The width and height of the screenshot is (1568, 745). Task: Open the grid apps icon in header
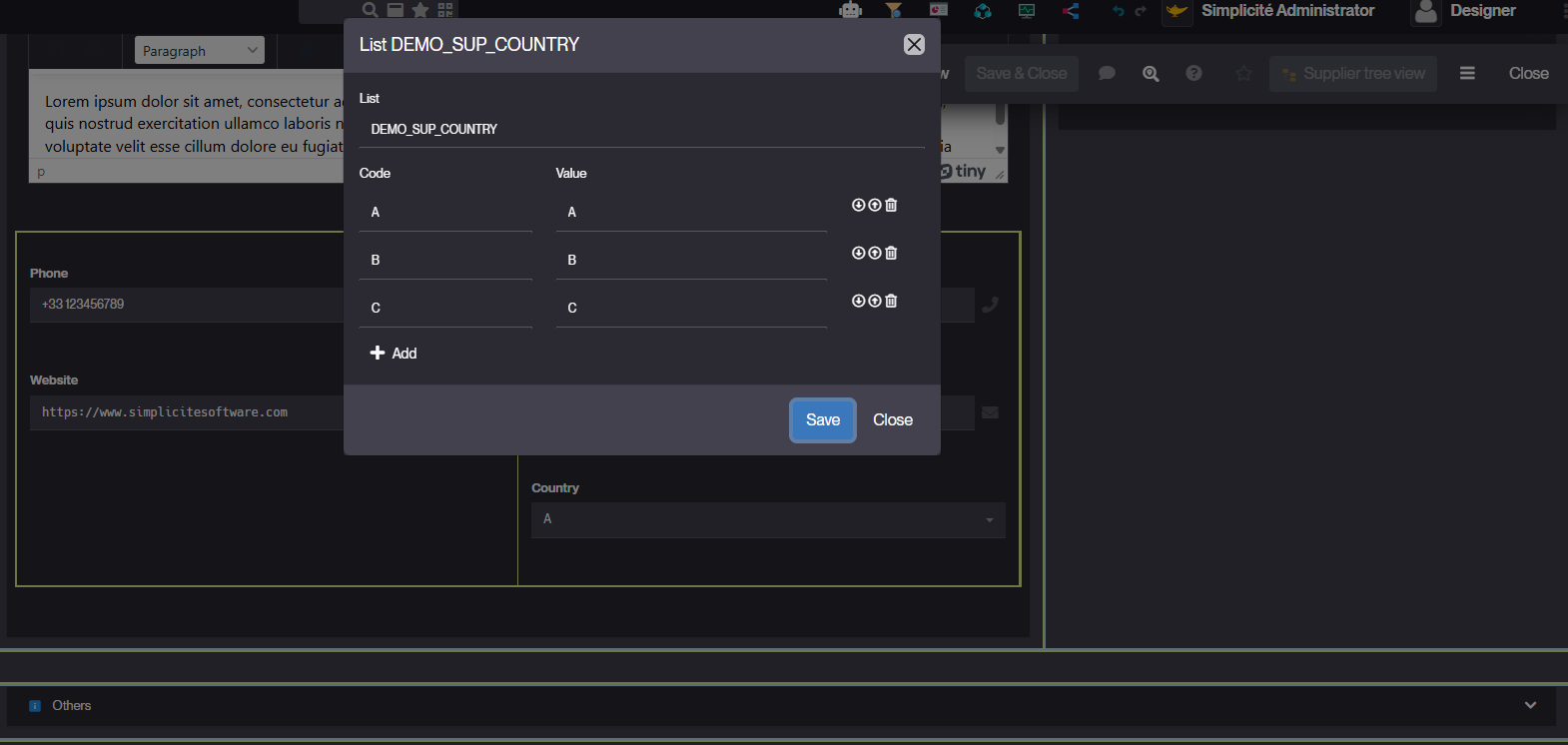tap(445, 10)
